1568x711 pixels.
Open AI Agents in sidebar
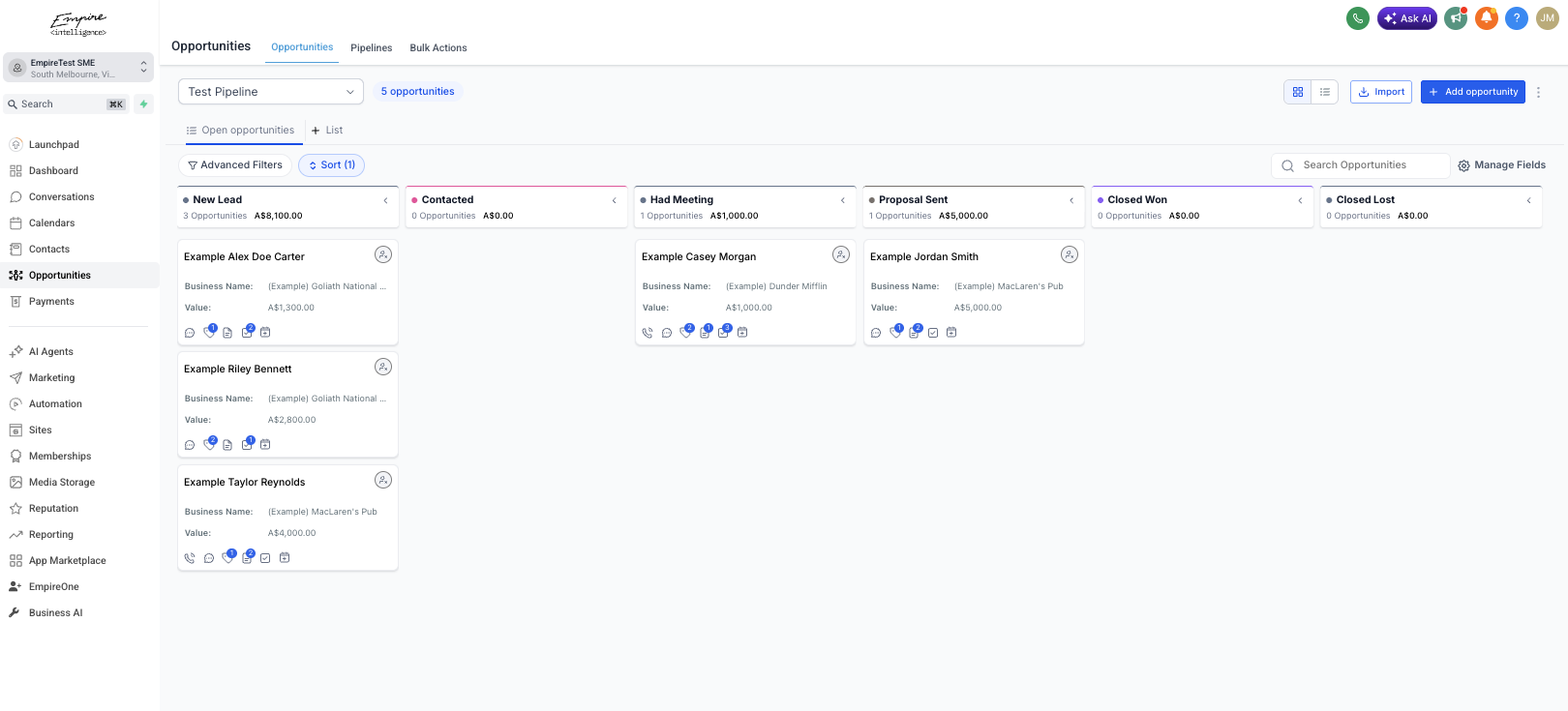tap(51, 352)
